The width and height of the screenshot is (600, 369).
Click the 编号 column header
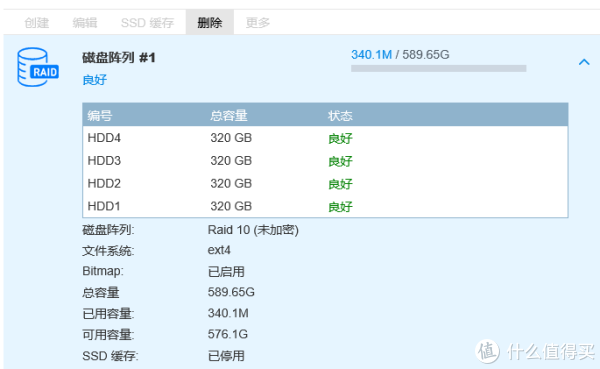pyautogui.click(x=99, y=116)
